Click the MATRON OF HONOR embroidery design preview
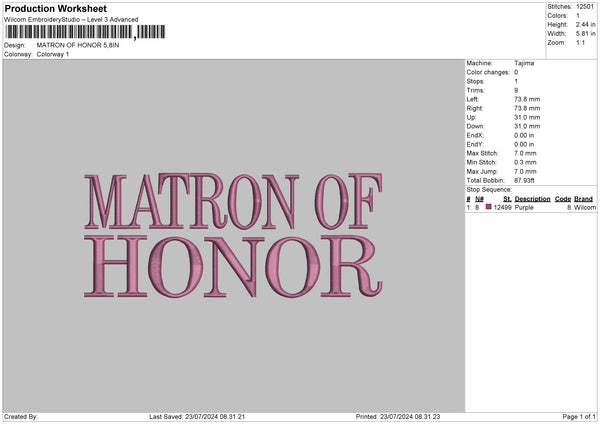Image resolution: width=600 pixels, height=424 pixels. (x=233, y=235)
